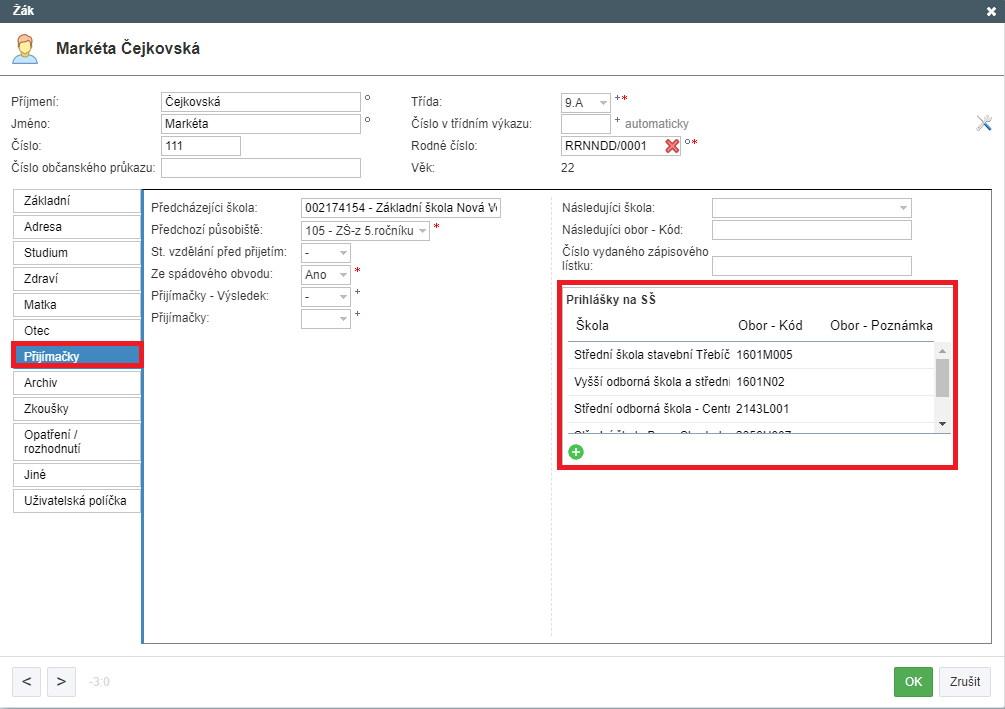This screenshot has height=709, width=1005.
Task: Click the Obor - Kód column header
Action: point(770,326)
